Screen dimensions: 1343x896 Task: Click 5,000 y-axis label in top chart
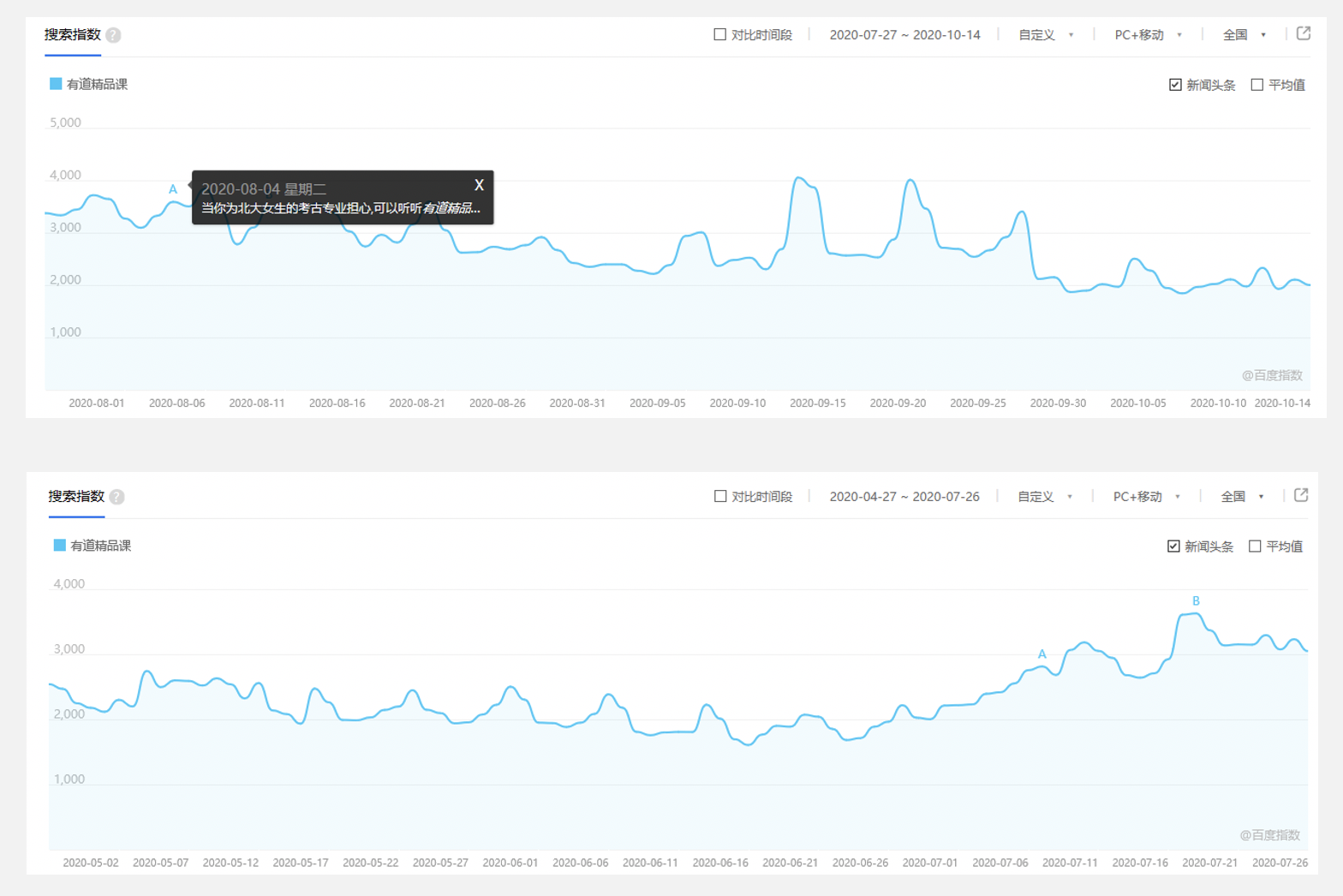[x=65, y=123]
